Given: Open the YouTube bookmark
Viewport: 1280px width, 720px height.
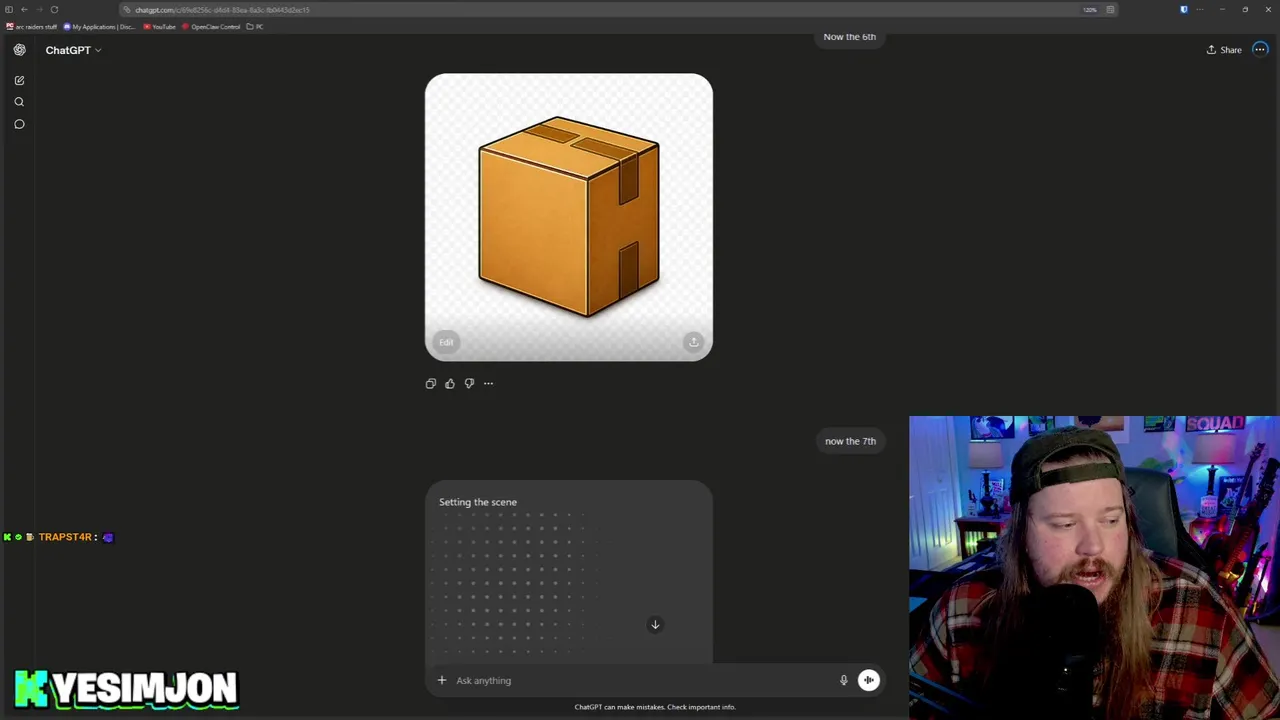Looking at the screenshot, I should pyautogui.click(x=160, y=27).
